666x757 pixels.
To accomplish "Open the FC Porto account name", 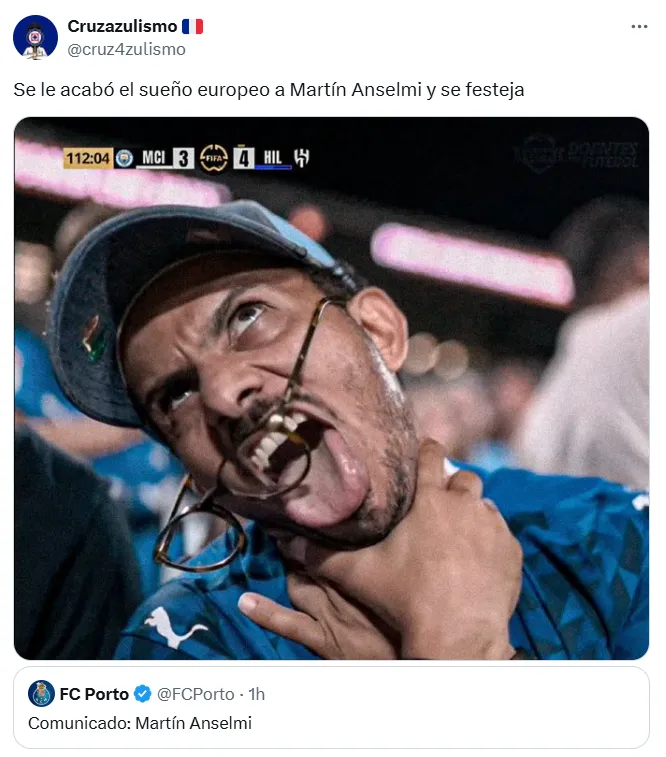I will 94,694.
